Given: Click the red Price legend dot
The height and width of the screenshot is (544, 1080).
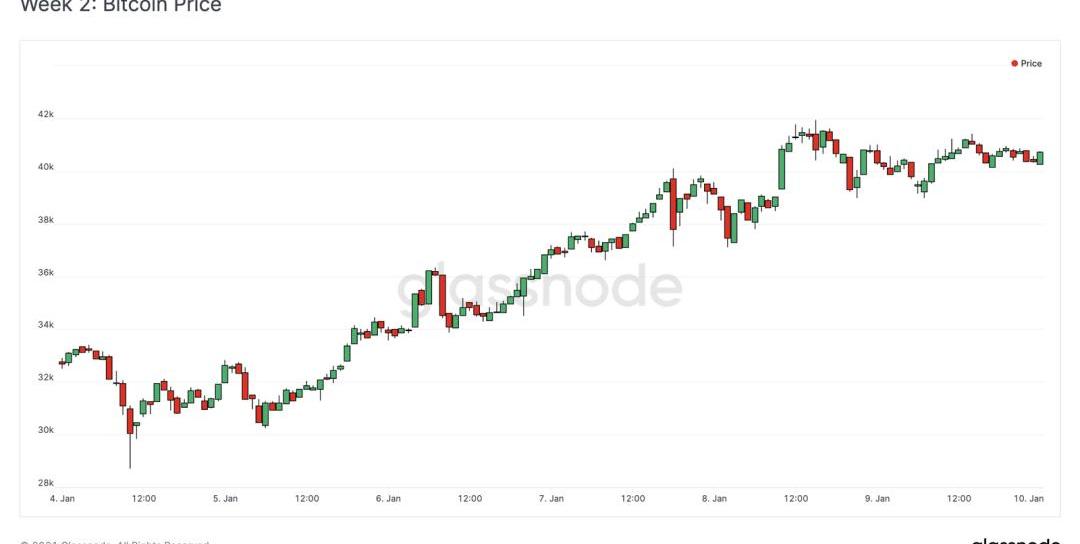Looking at the screenshot, I should [1014, 63].
